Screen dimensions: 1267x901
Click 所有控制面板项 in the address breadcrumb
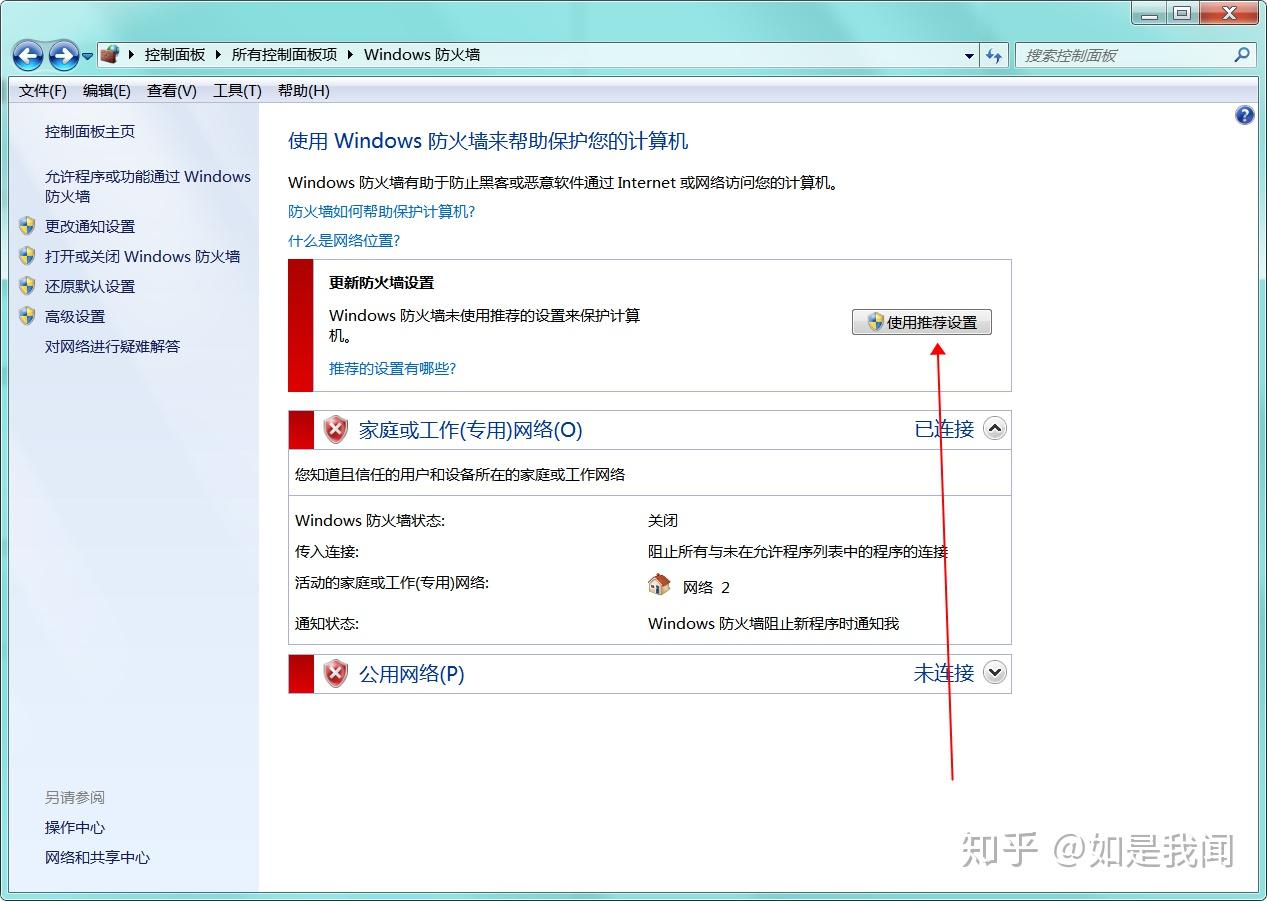(x=285, y=55)
